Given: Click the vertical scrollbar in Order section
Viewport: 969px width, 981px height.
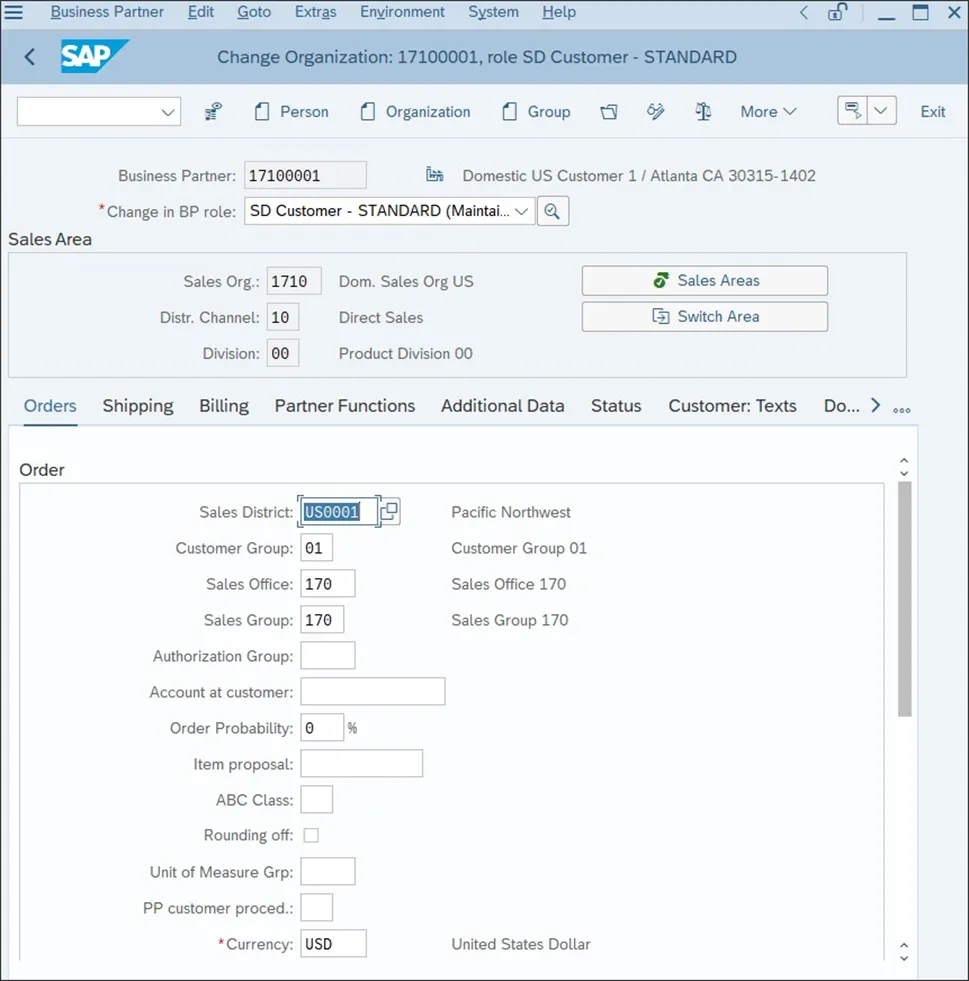Looking at the screenshot, I should [x=904, y=599].
